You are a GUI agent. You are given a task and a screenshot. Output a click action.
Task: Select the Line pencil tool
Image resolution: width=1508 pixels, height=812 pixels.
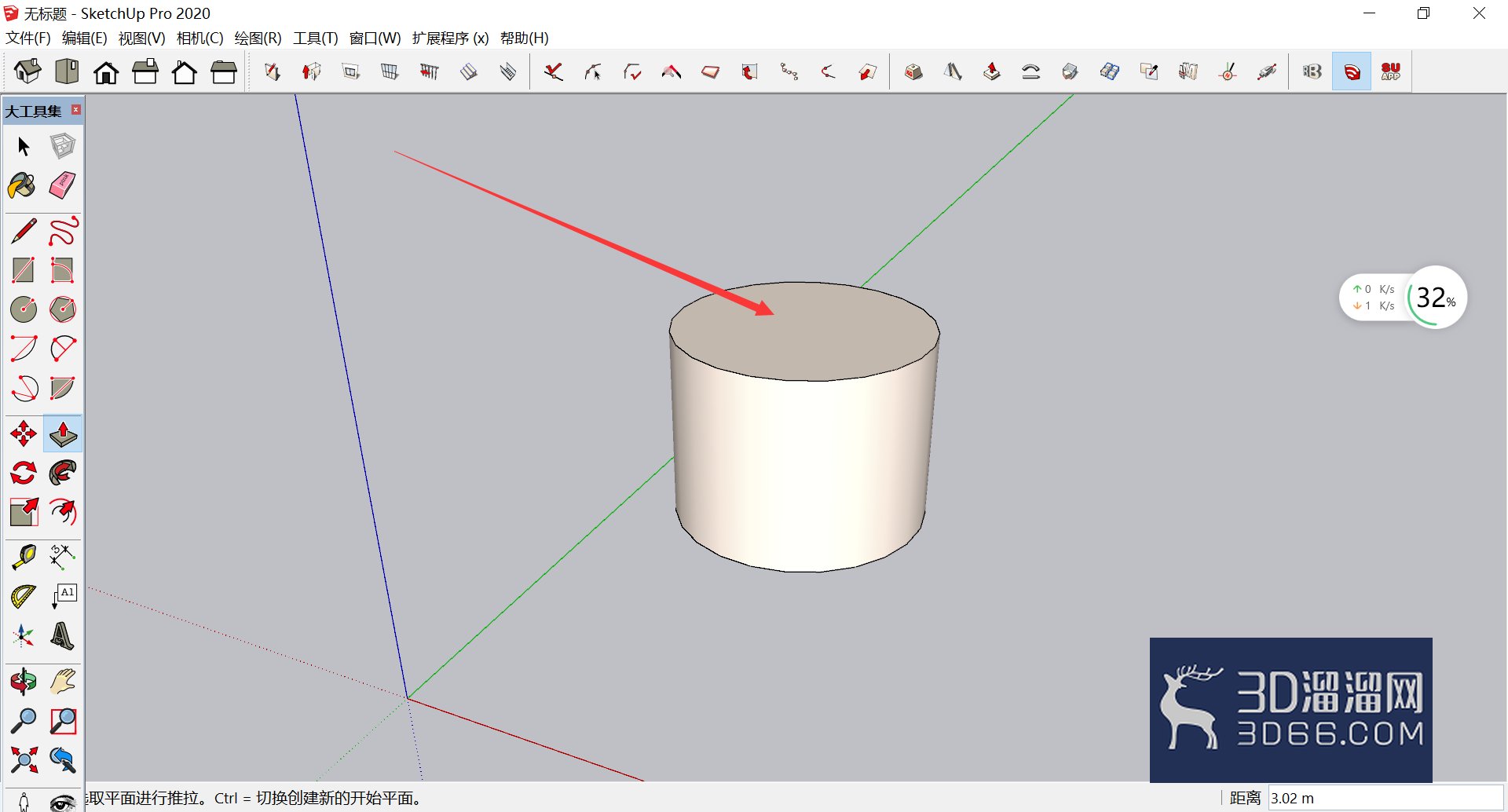coord(24,231)
